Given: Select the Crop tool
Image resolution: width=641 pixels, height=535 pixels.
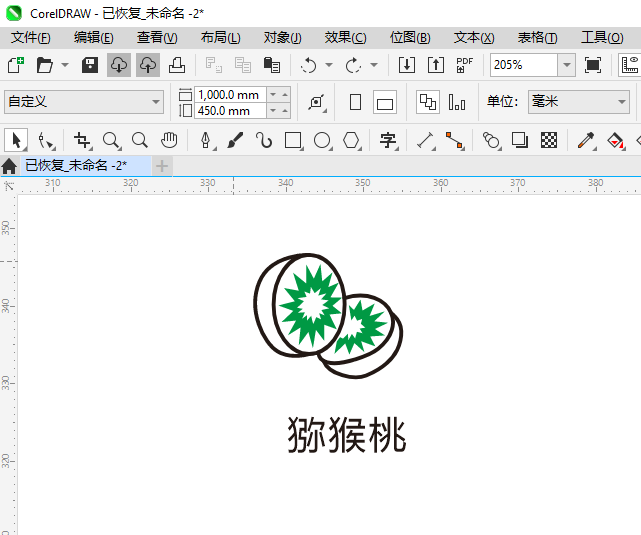Looking at the screenshot, I should [x=83, y=141].
